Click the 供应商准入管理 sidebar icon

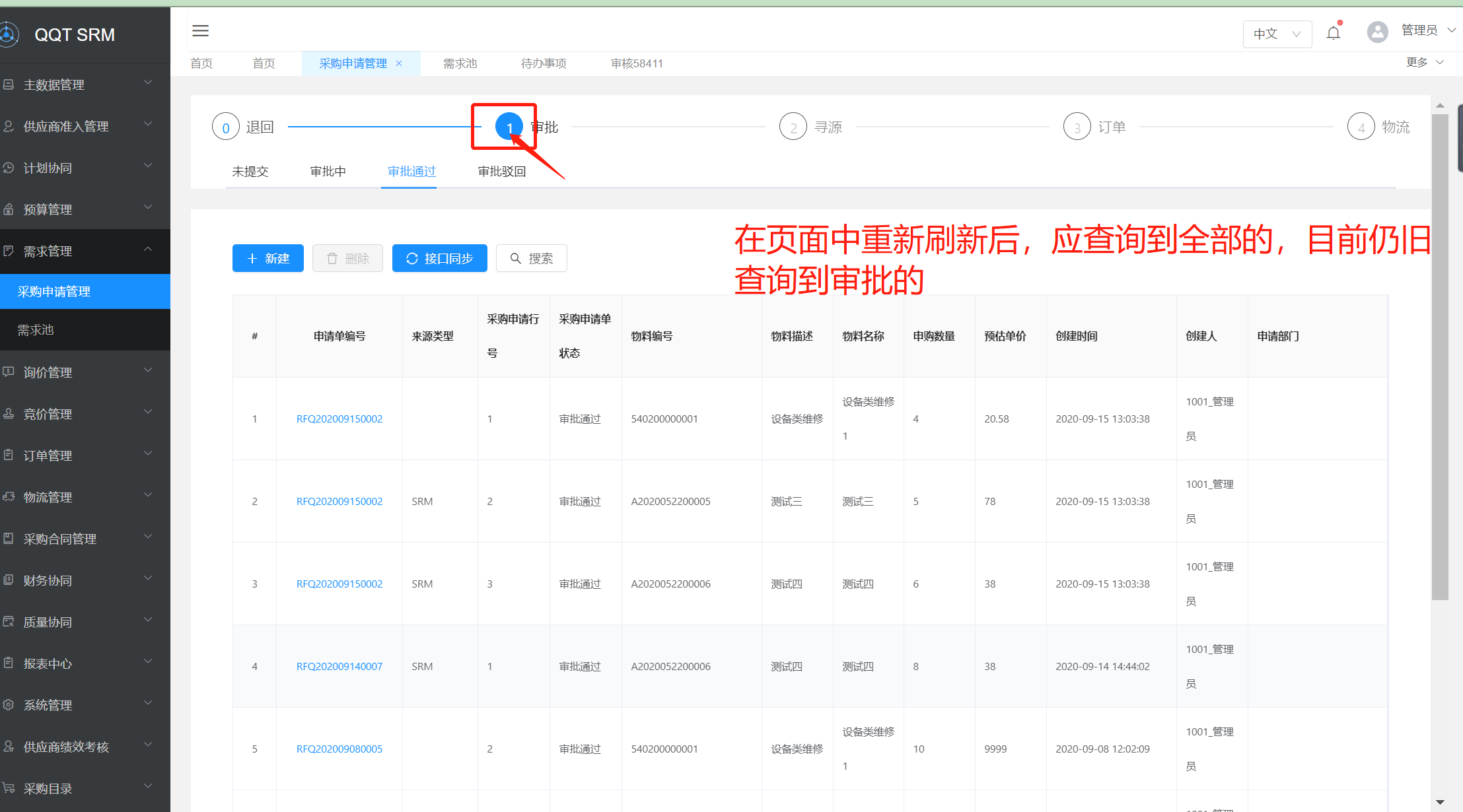(9, 126)
